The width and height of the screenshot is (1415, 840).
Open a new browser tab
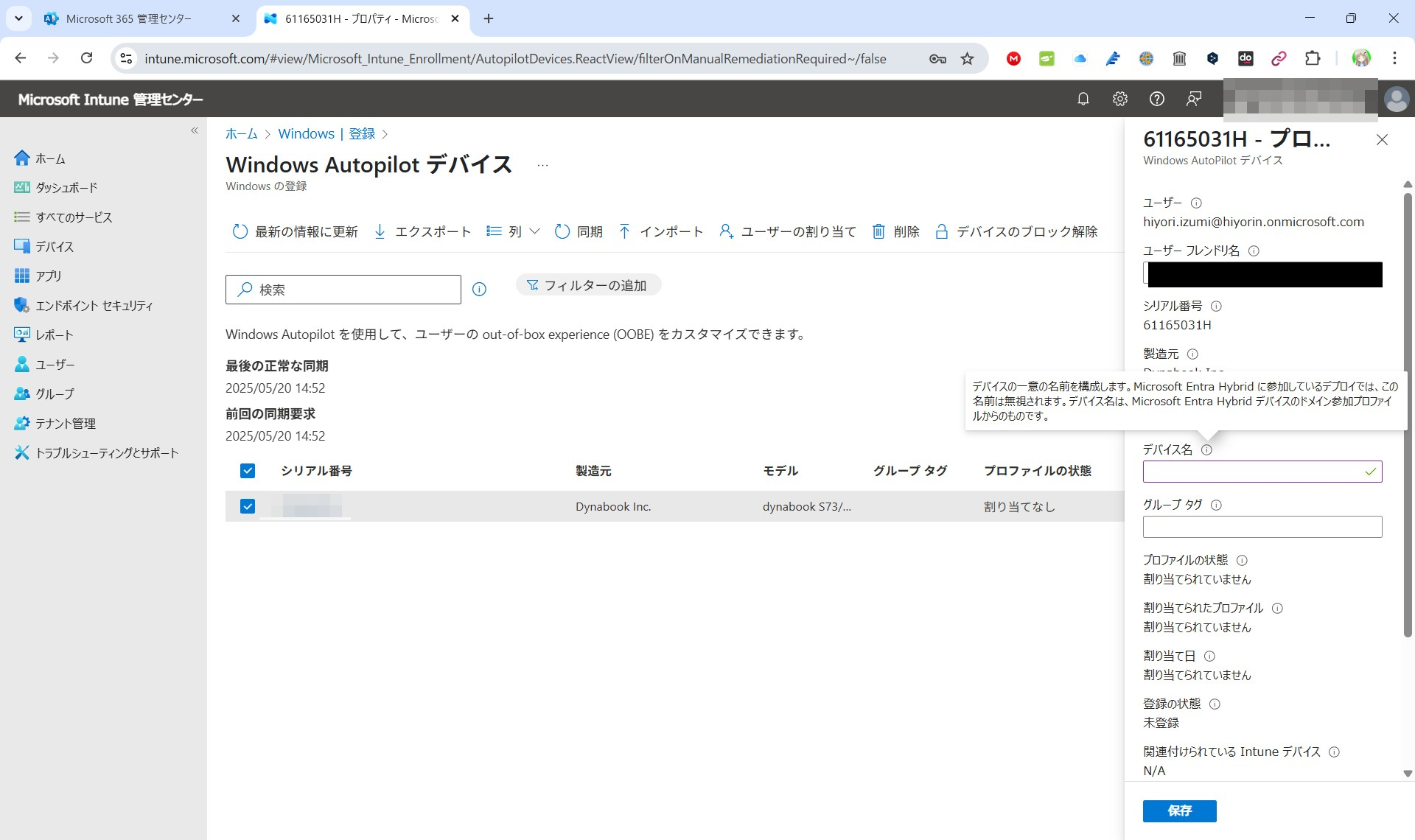pyautogui.click(x=489, y=19)
